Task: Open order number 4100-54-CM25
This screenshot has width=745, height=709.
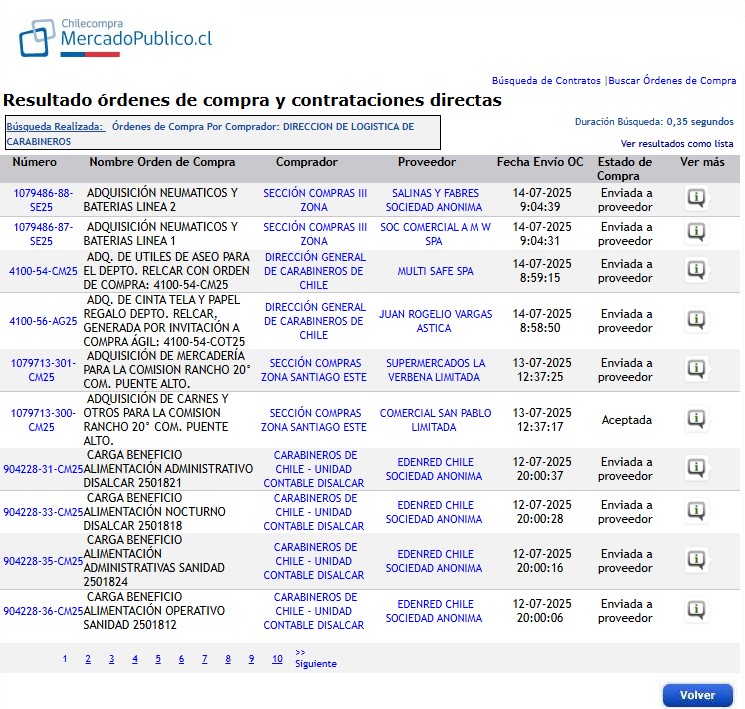Action: (43, 271)
